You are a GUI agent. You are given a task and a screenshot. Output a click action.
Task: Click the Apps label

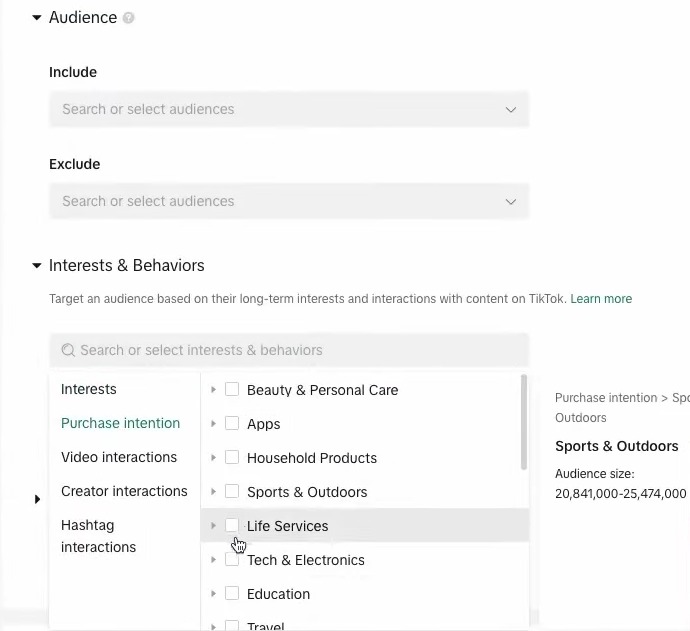264,424
